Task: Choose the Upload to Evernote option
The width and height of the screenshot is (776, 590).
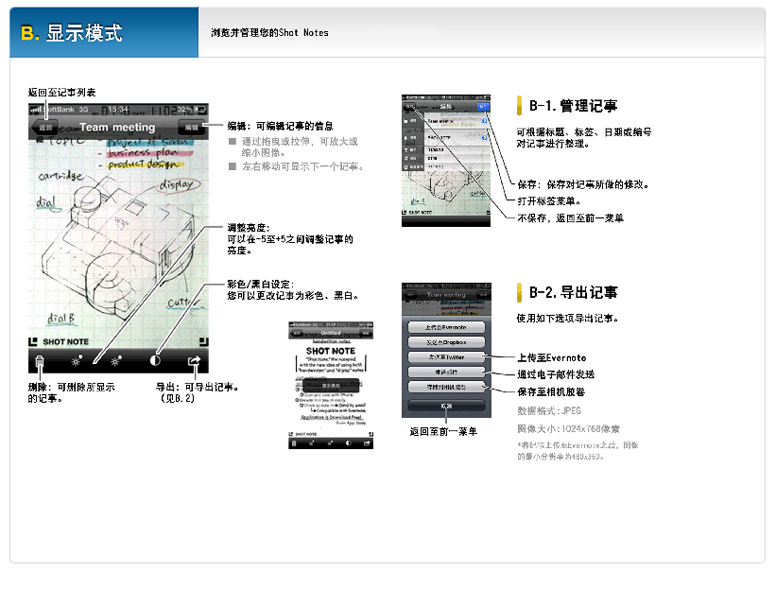Action: pos(446,327)
